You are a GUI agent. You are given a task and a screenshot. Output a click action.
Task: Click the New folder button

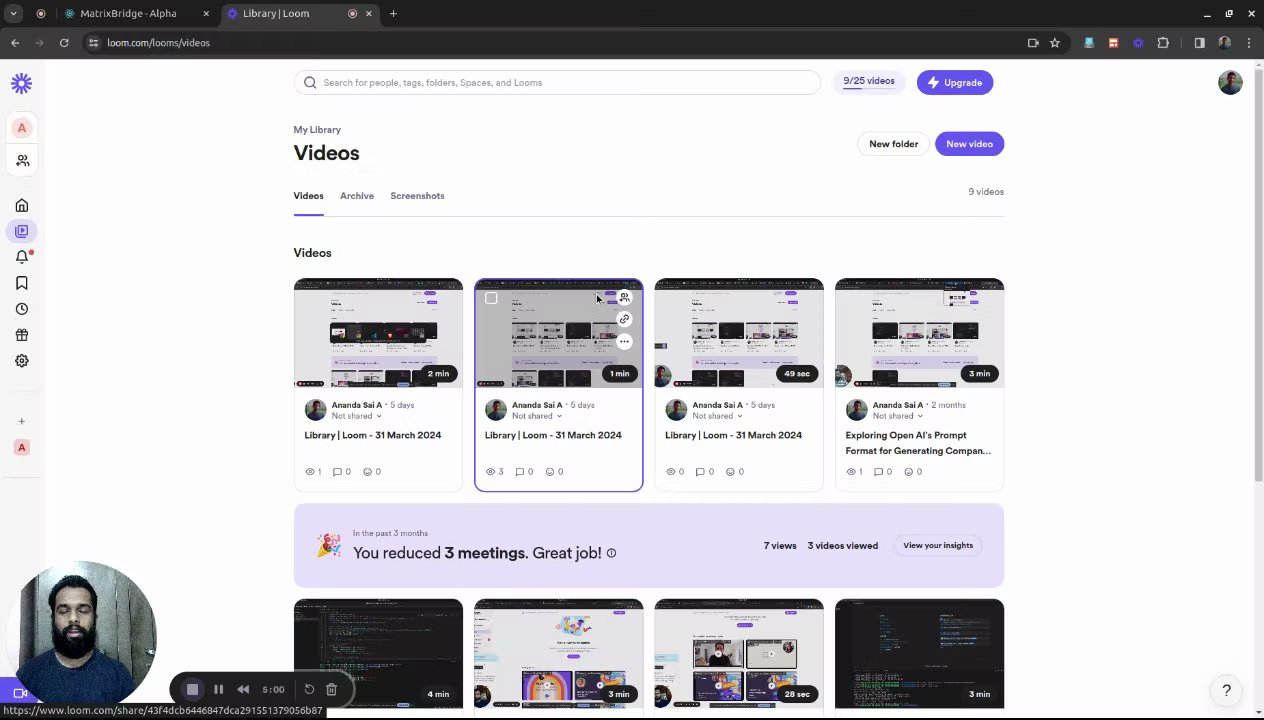point(893,144)
